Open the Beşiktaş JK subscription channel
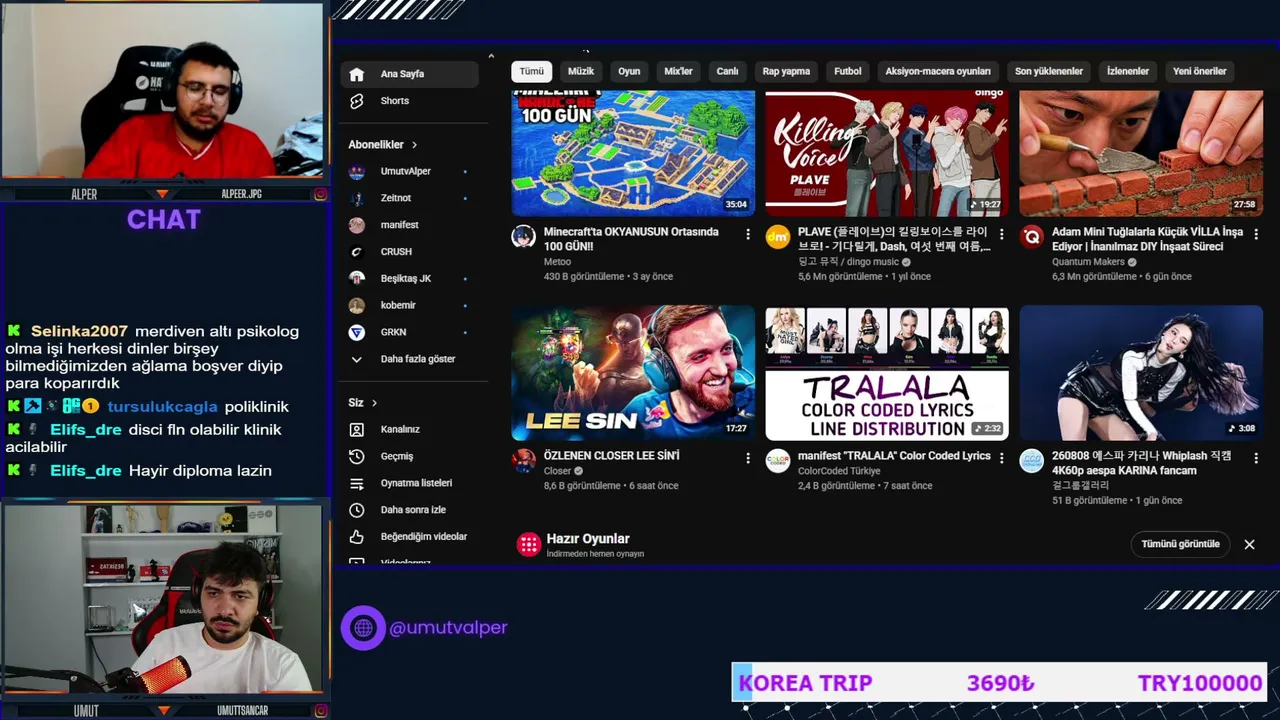This screenshot has height=720, width=1280. pos(410,278)
